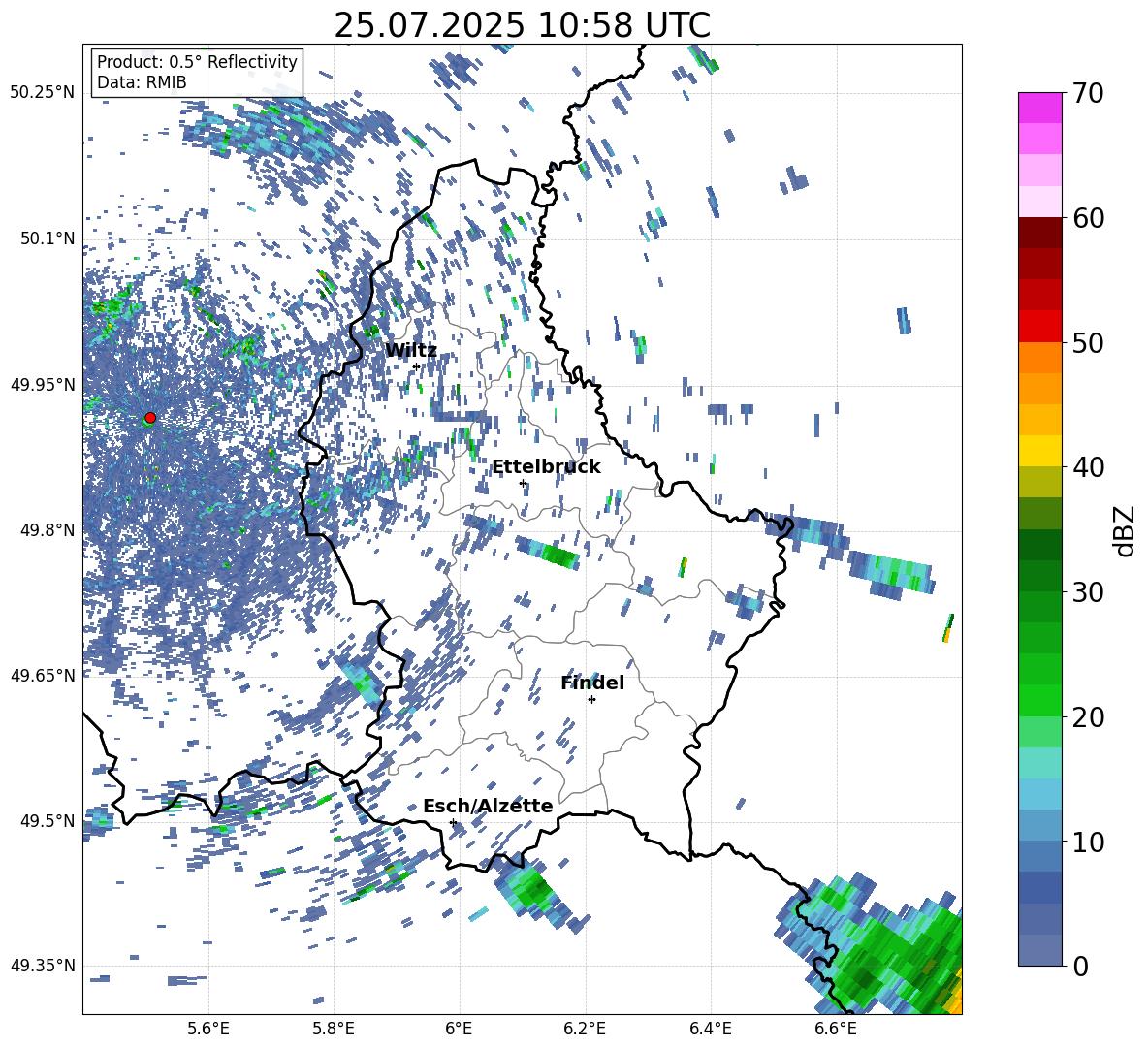This screenshot has height=1048, width=1148.
Task: Click the orange 40-50 dBZ colorbar segment
Action: [1039, 404]
